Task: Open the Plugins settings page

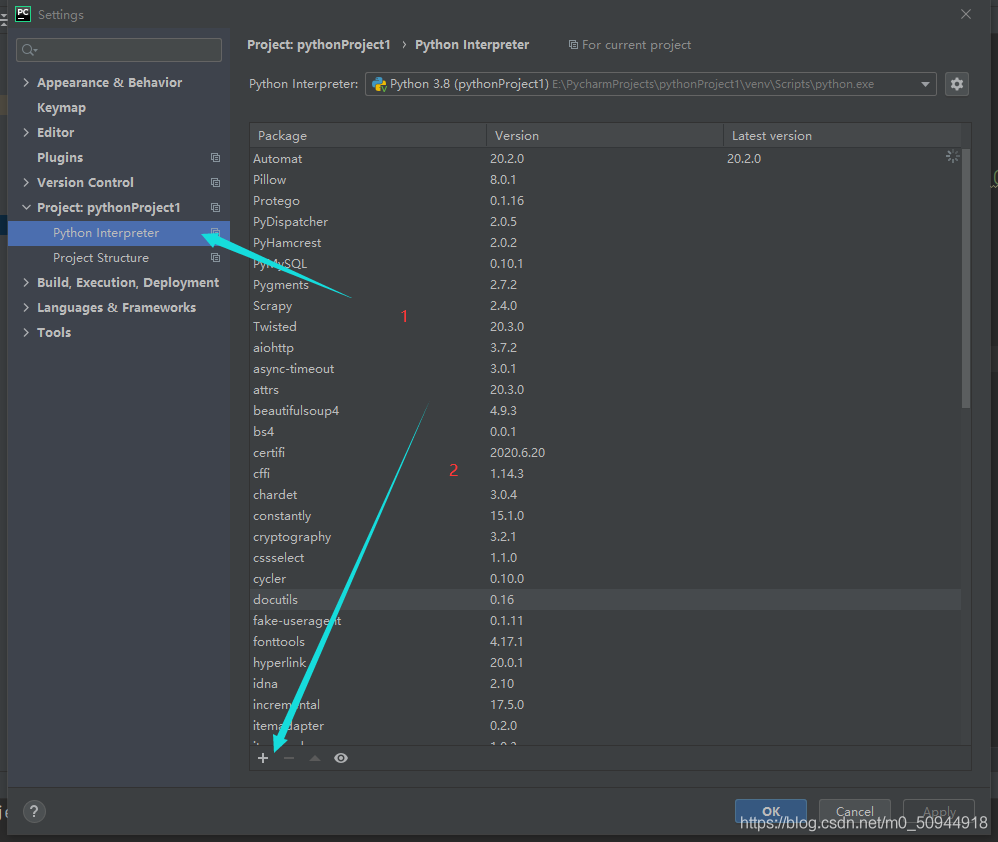Action: pos(60,158)
